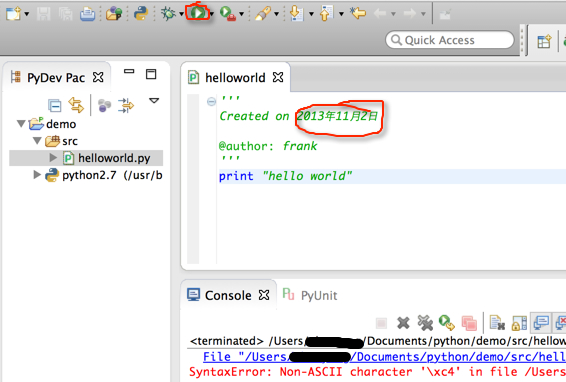
Task: Minimize the Package Explorer panel
Action: click(129, 71)
